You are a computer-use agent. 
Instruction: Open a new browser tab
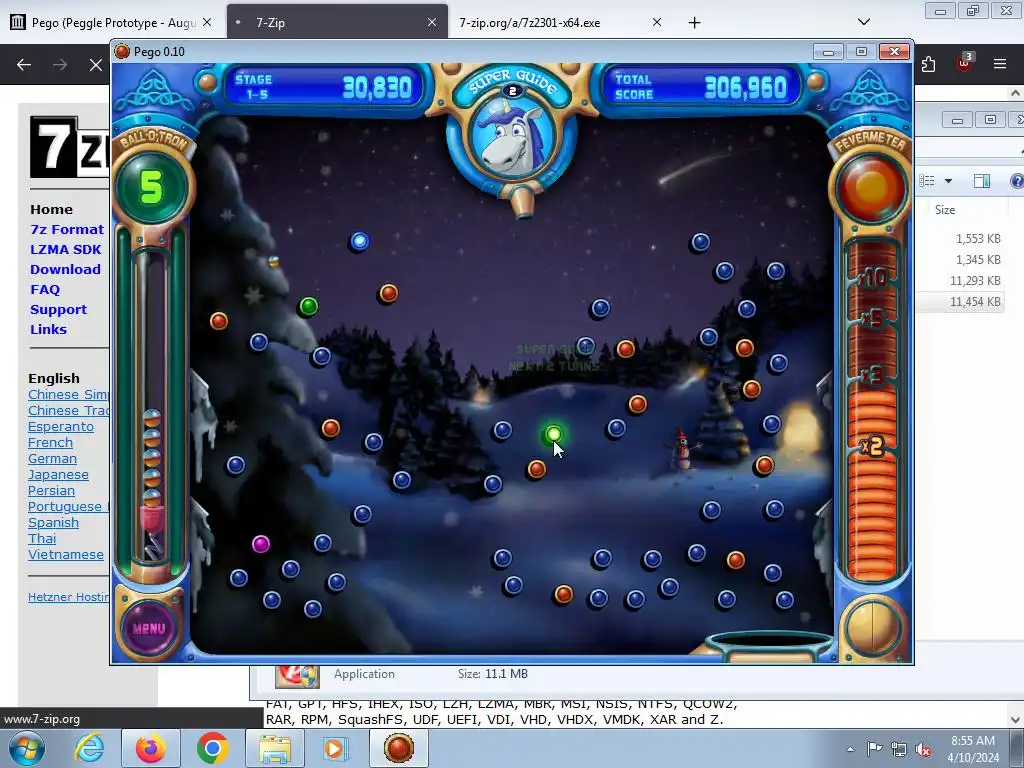[694, 23]
